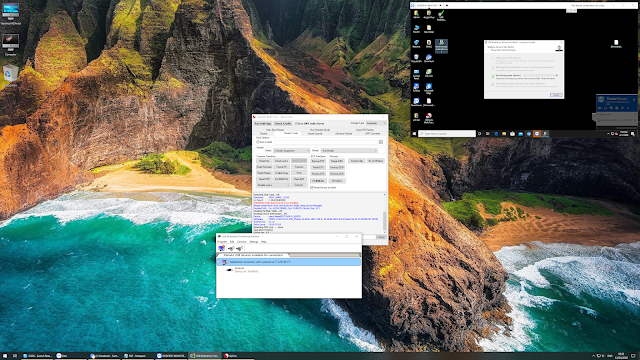
Task: Click the browse button beside loader path field
Action: [381, 142]
